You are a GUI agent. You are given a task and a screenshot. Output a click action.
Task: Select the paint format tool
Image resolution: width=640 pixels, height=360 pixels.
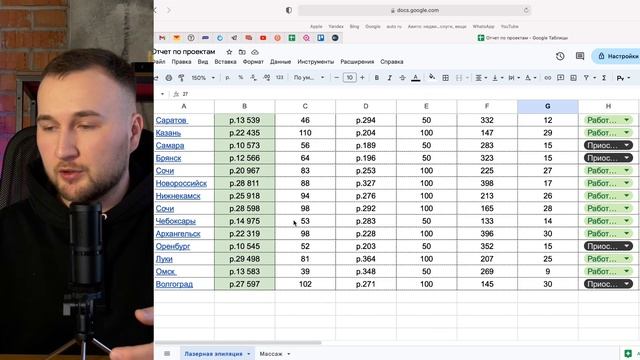coord(181,78)
